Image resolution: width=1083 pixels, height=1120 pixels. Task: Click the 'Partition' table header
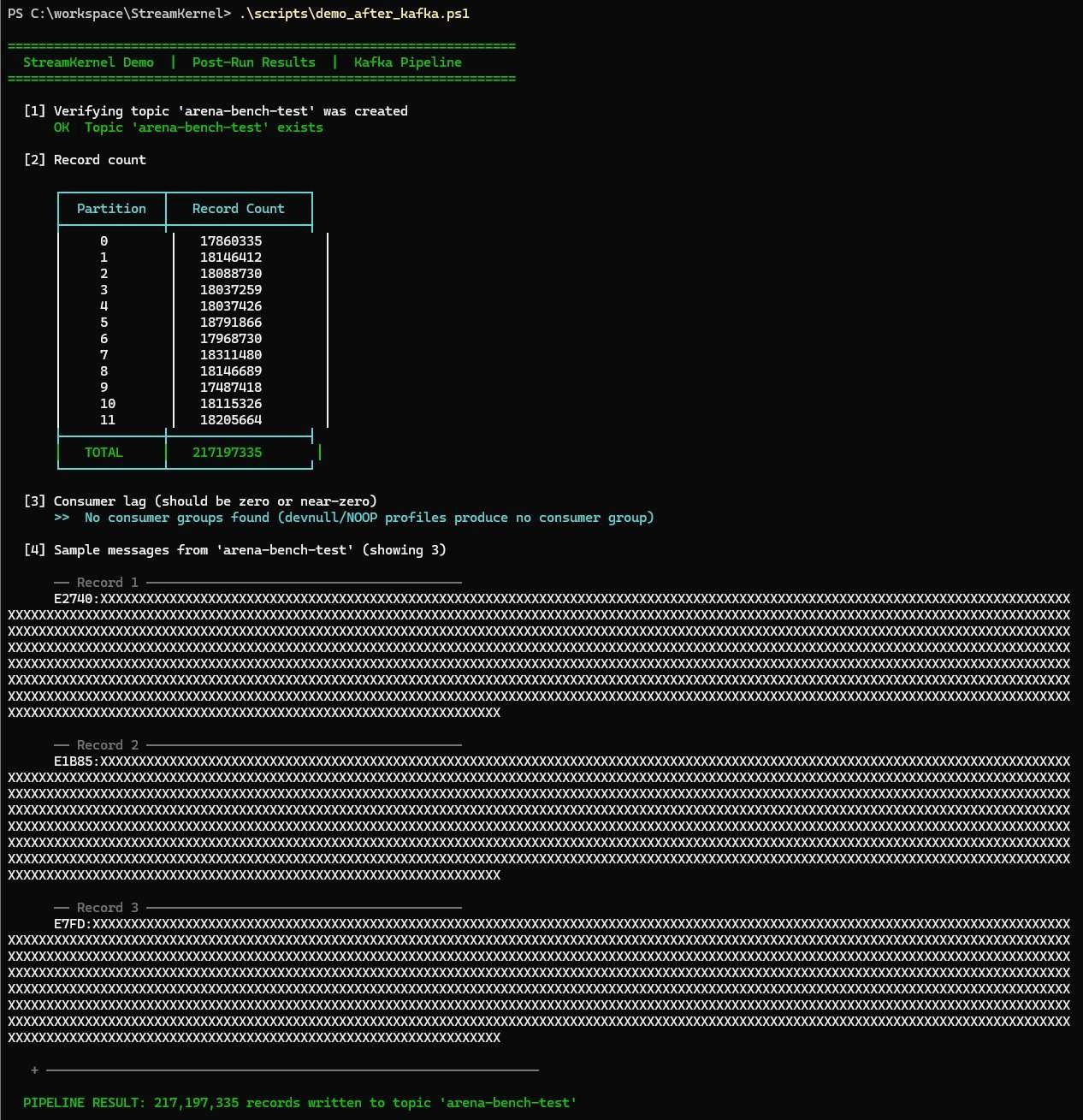coord(111,209)
